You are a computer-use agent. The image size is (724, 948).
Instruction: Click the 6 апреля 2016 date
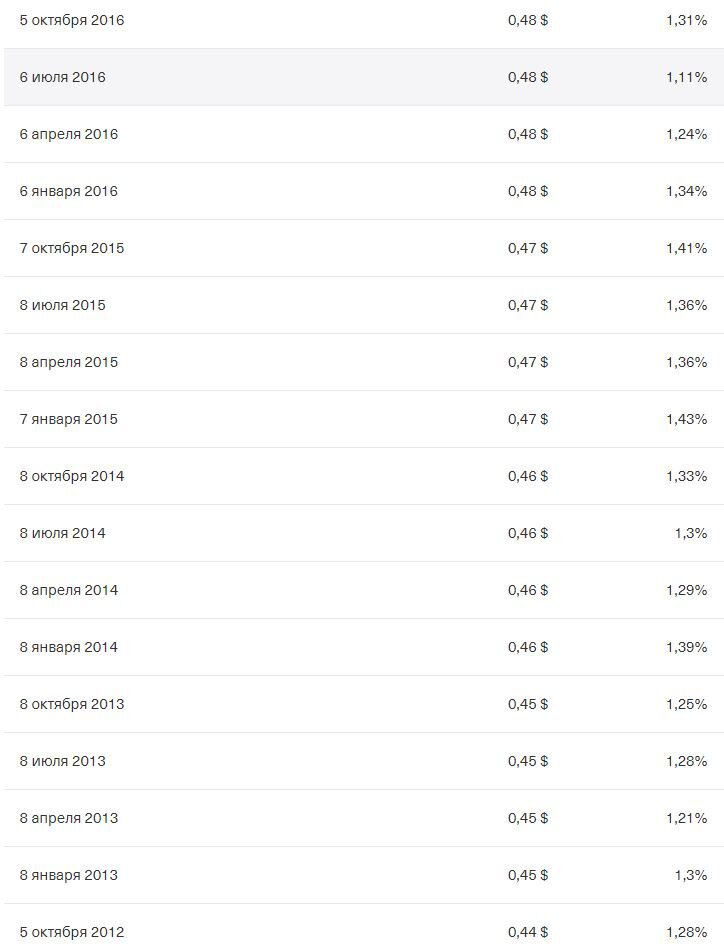[x=68, y=134]
